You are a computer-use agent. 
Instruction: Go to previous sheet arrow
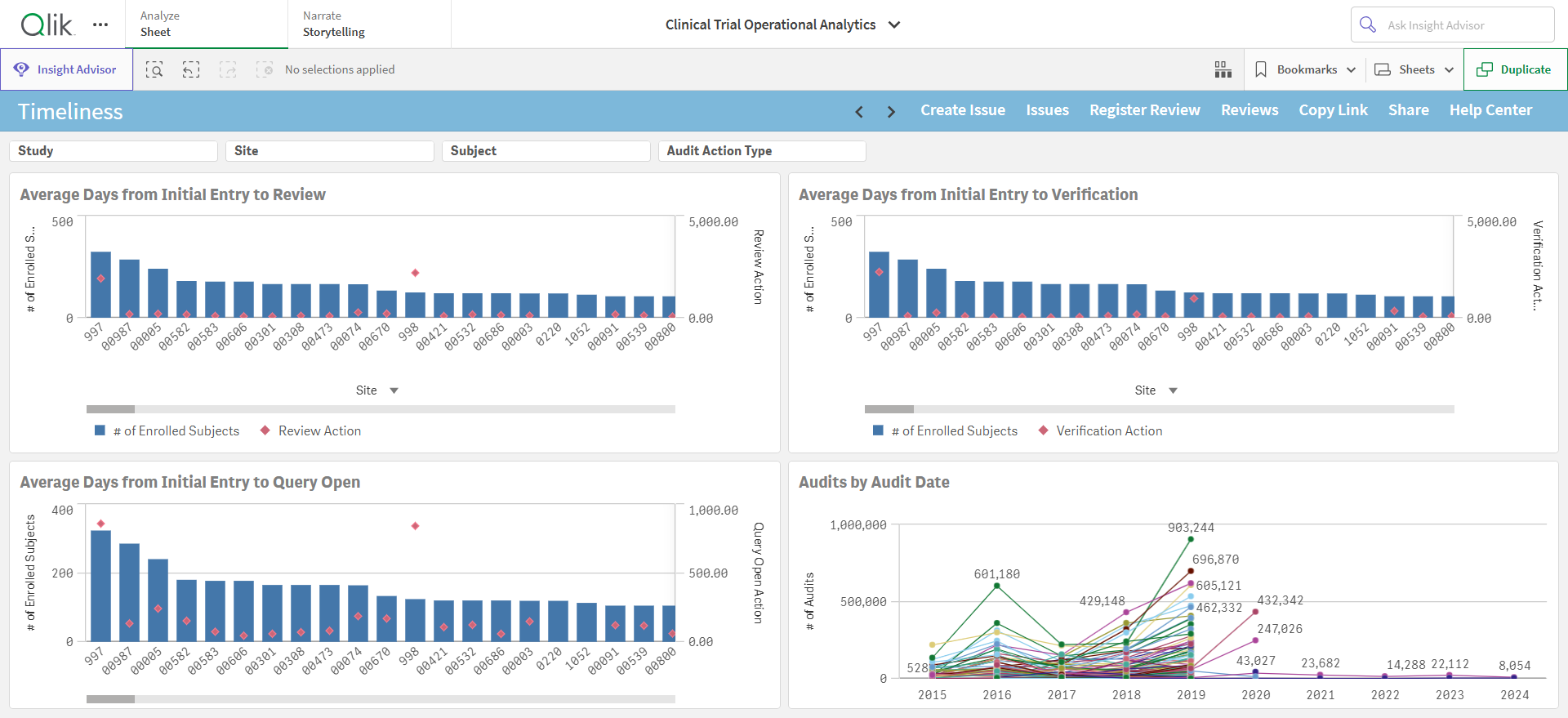click(859, 111)
